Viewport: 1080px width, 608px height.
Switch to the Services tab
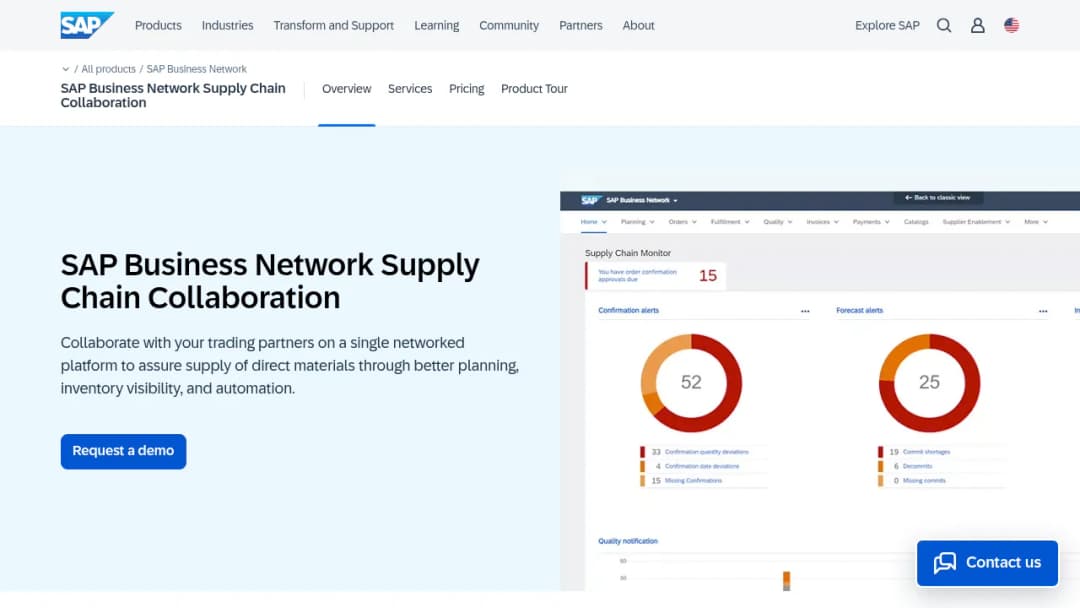coord(410,89)
